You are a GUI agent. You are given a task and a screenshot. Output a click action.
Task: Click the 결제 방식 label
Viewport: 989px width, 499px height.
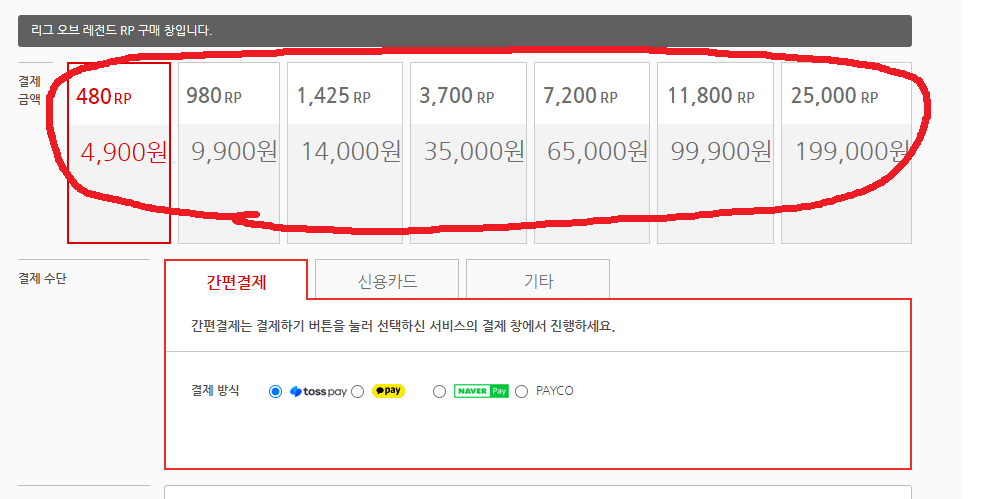coord(215,390)
